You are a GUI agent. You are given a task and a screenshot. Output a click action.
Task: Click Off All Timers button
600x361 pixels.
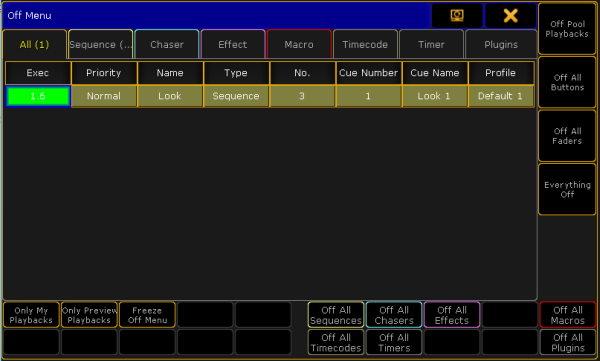394,343
